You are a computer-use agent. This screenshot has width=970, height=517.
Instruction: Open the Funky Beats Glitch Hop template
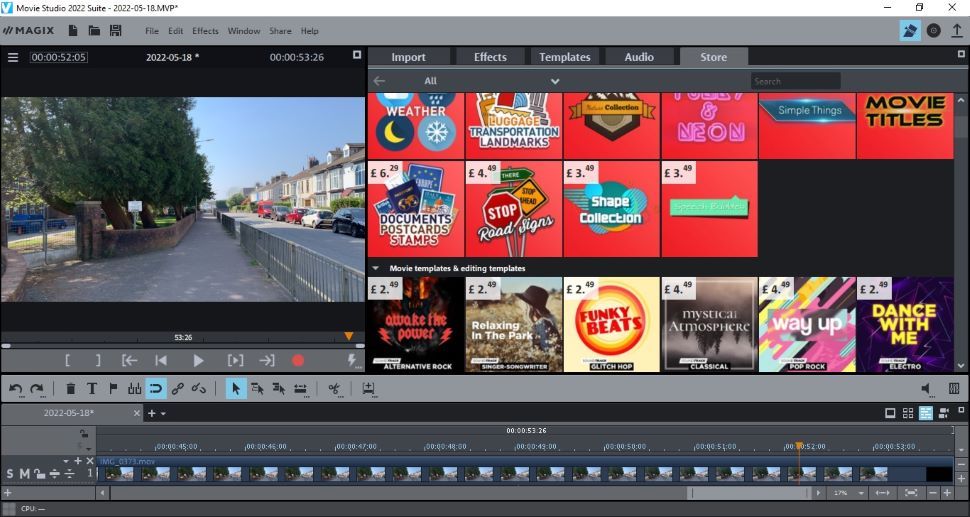(x=612, y=324)
